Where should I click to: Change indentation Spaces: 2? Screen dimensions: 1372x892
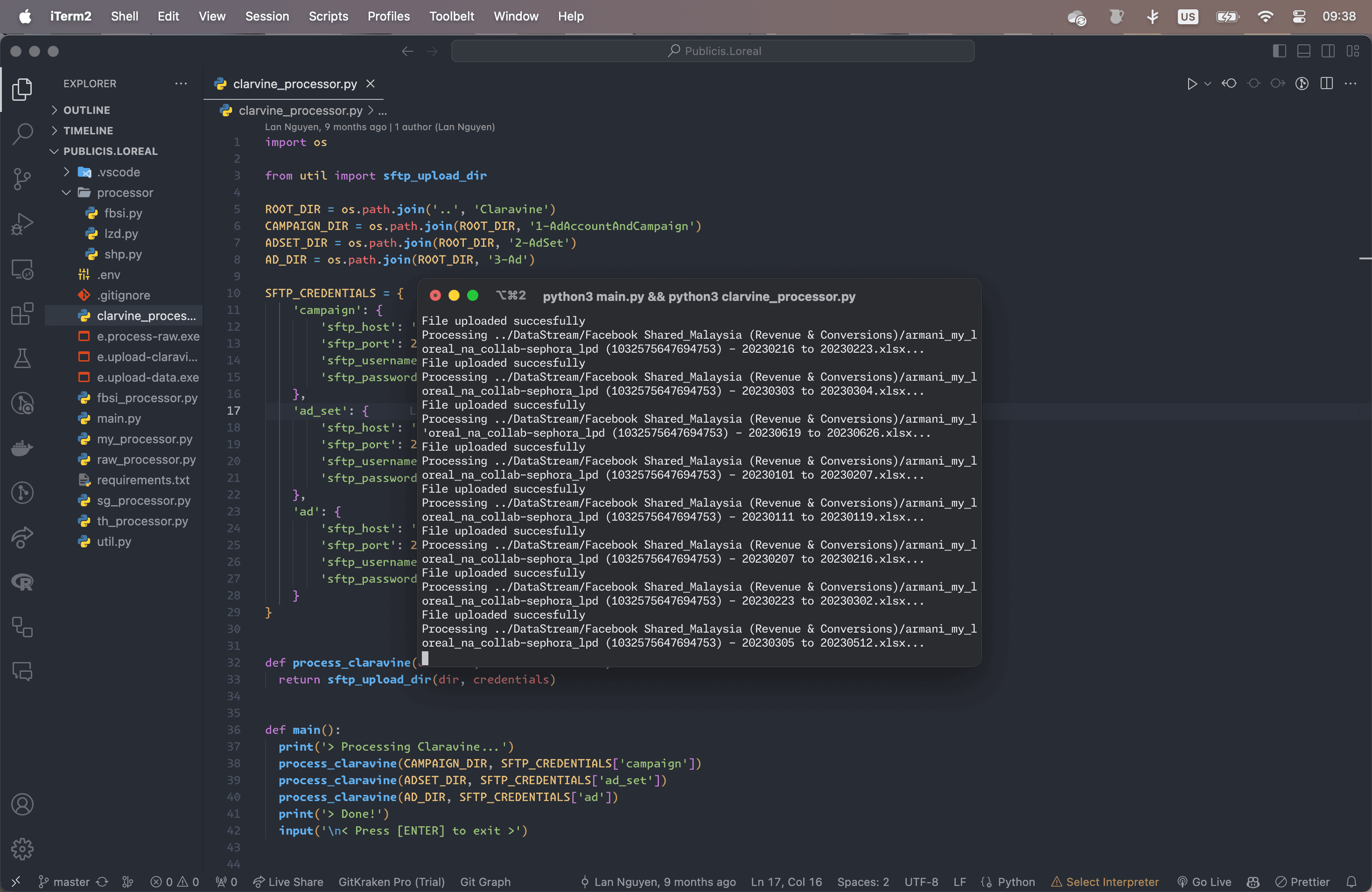(x=862, y=882)
